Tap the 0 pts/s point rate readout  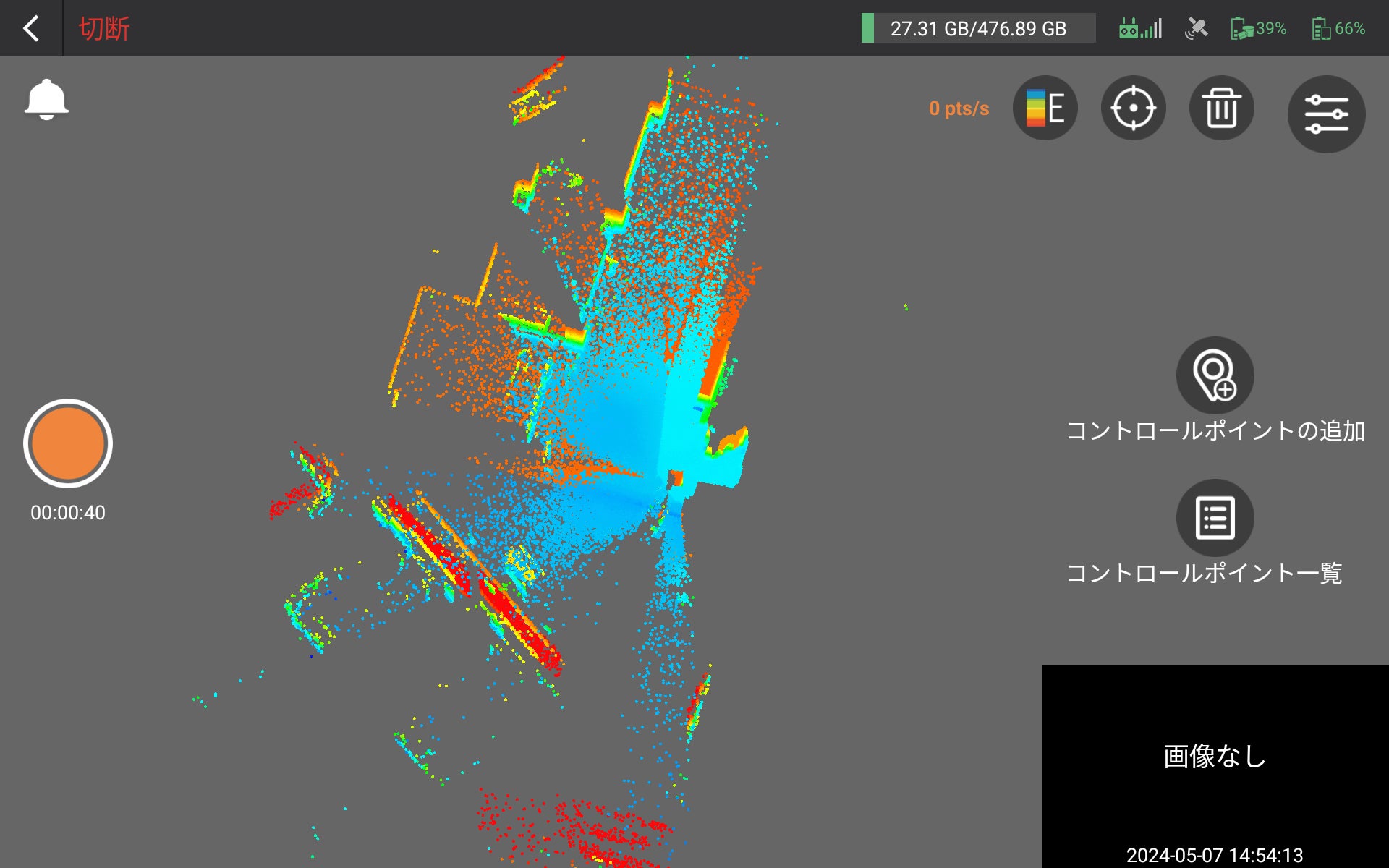(x=959, y=109)
